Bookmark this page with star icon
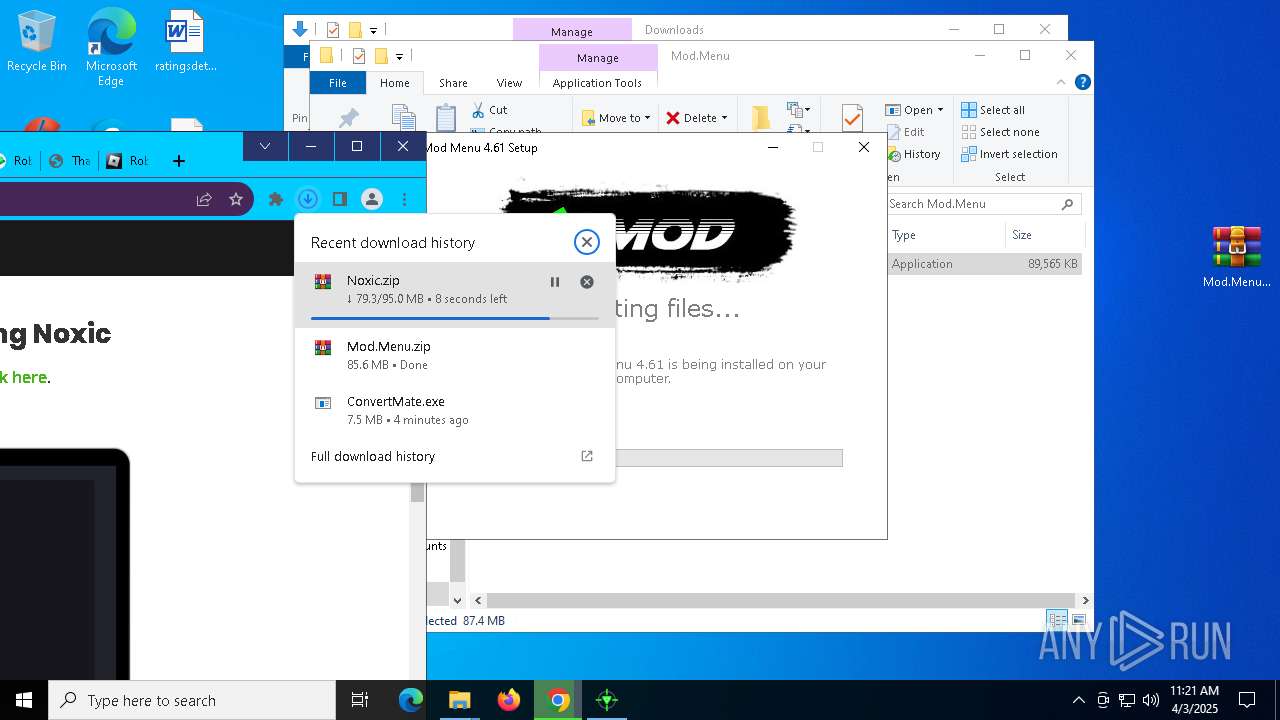The image size is (1280, 720). pos(236,199)
